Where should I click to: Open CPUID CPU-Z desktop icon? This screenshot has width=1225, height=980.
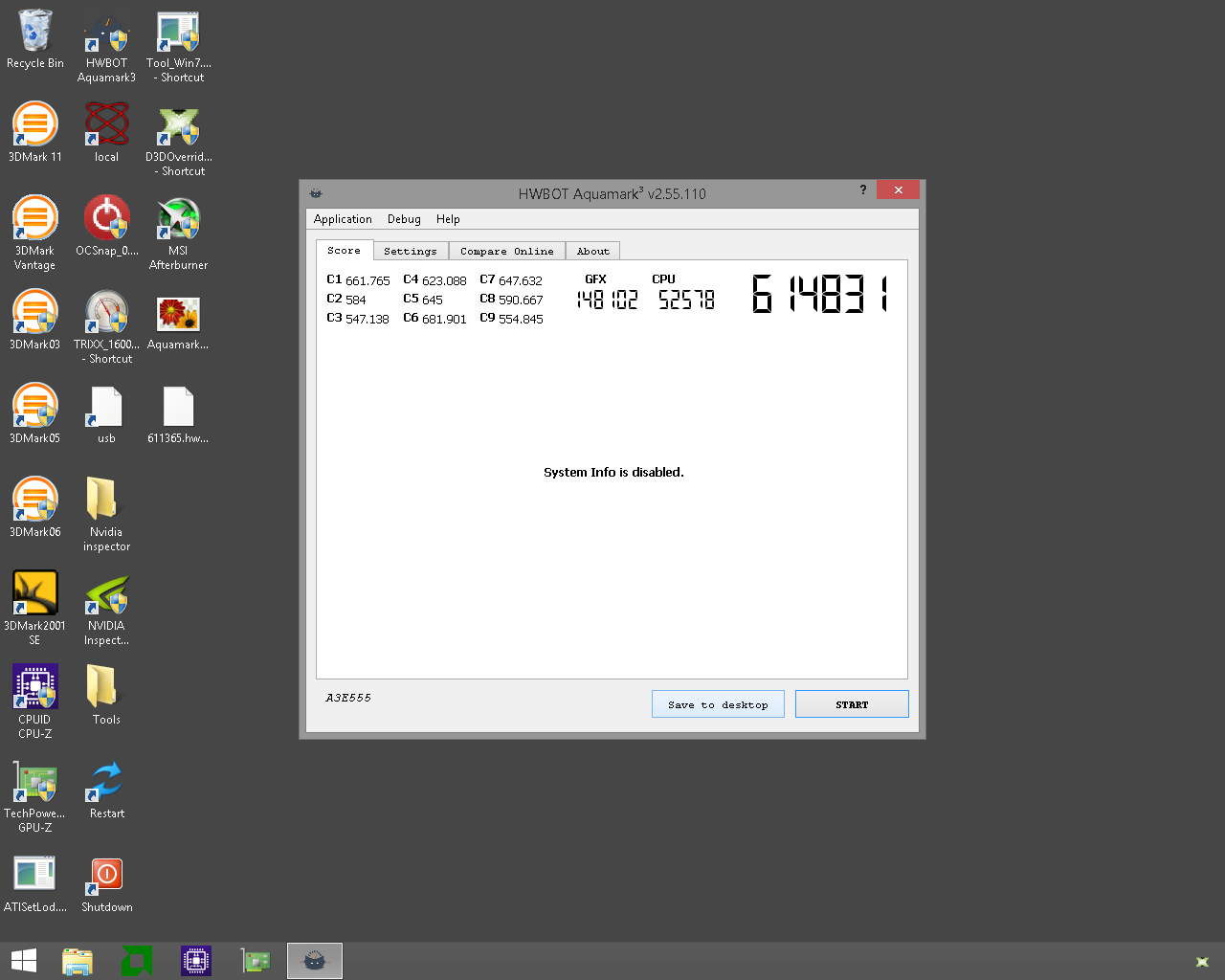point(35,702)
